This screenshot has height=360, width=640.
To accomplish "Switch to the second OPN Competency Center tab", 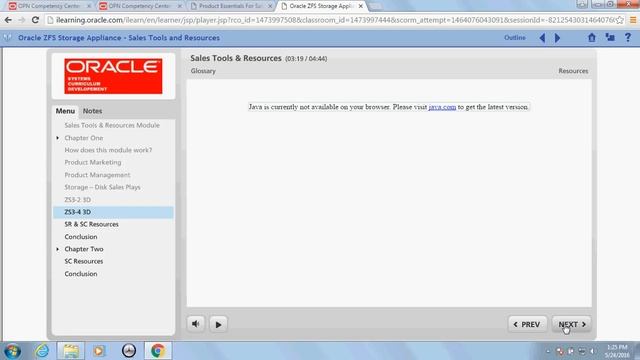I will (x=139, y=6).
